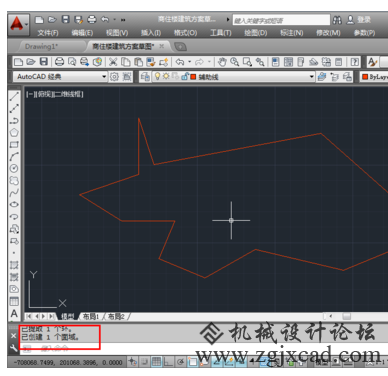Click the keyword search input field
The image size is (388, 376).
[281, 20]
